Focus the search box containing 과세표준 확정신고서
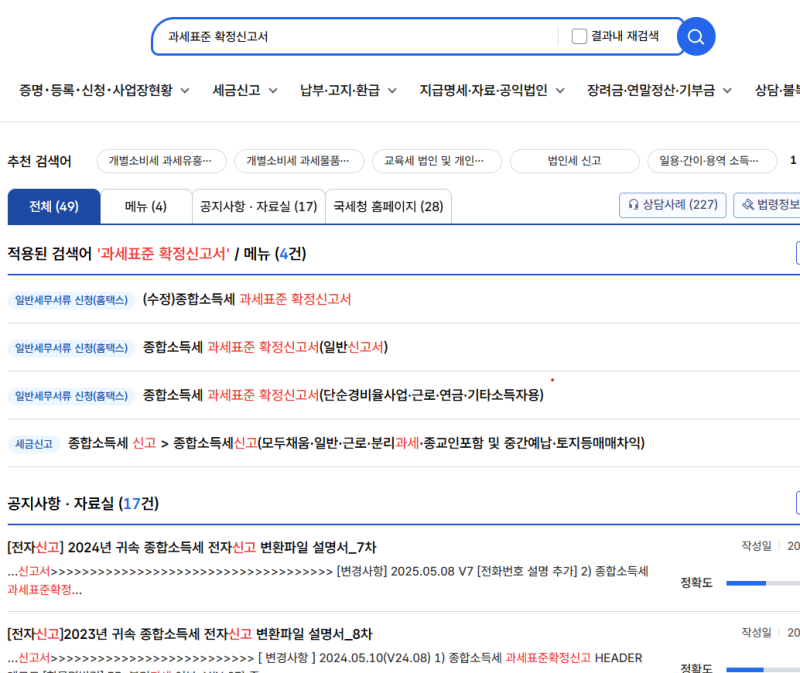 click(357, 37)
